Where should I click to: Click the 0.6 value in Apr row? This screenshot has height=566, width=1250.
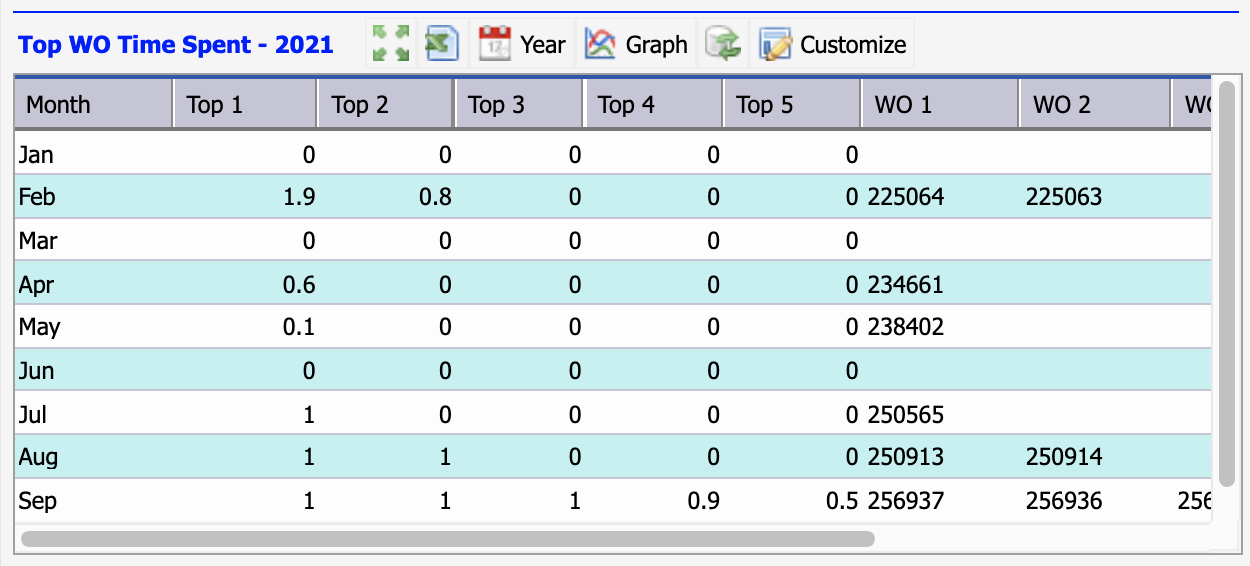click(298, 285)
